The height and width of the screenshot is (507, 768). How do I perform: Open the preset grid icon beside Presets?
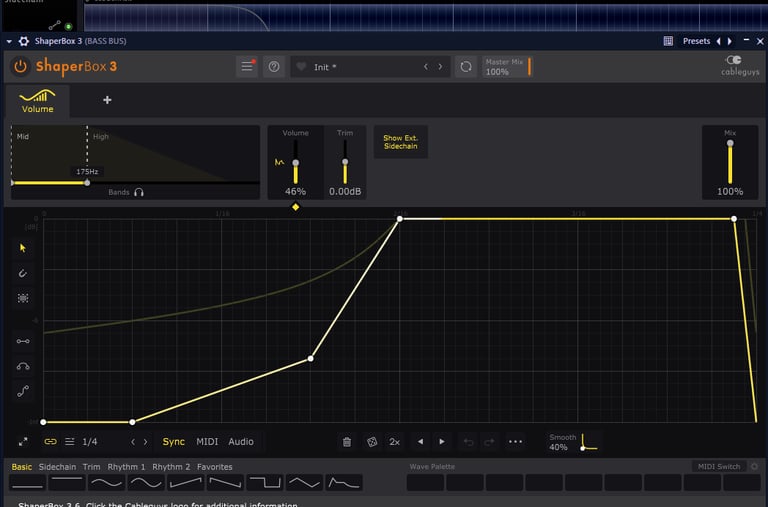coord(668,41)
